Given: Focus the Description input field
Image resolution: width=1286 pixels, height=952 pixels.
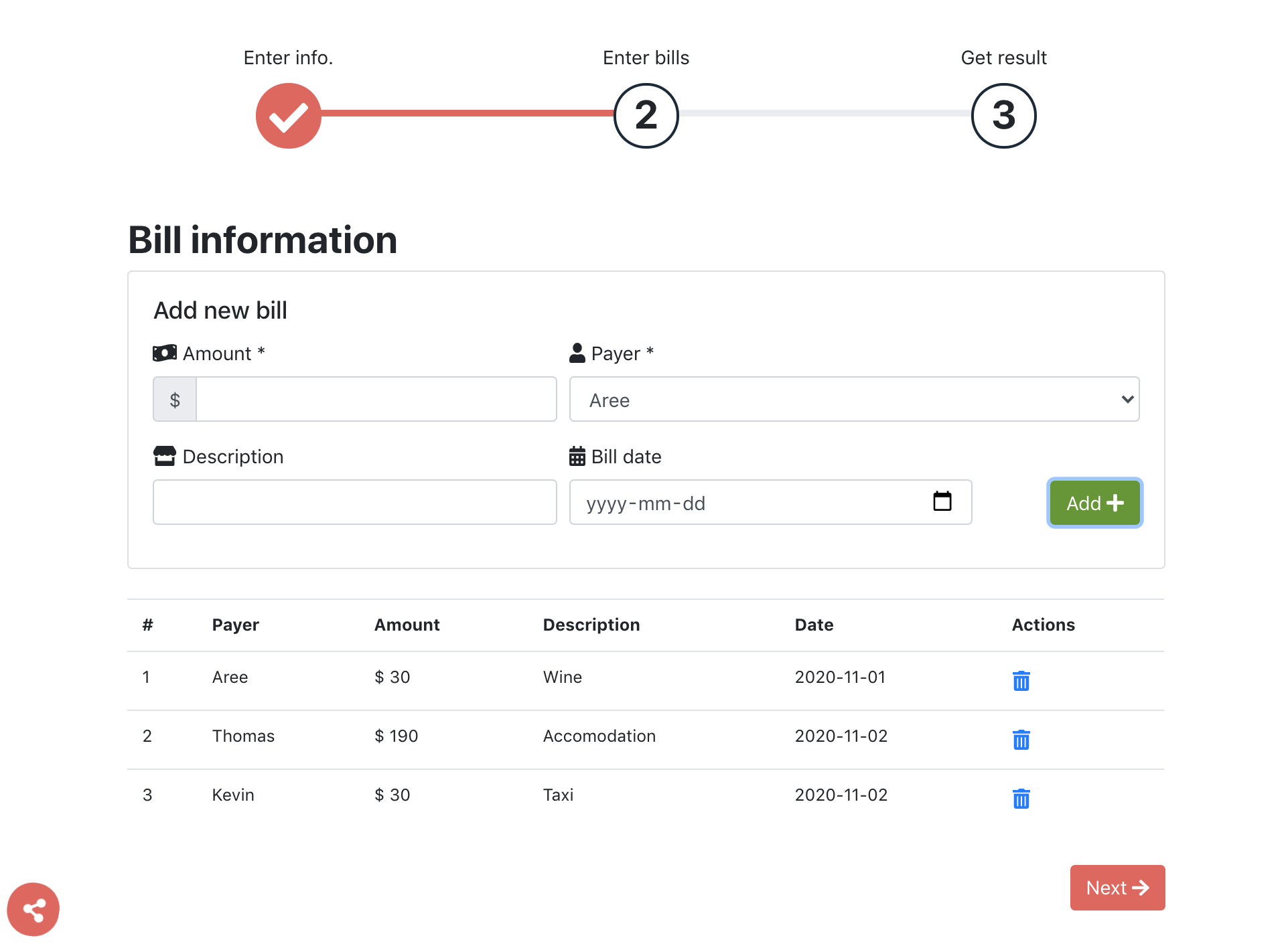Looking at the screenshot, I should (x=354, y=502).
